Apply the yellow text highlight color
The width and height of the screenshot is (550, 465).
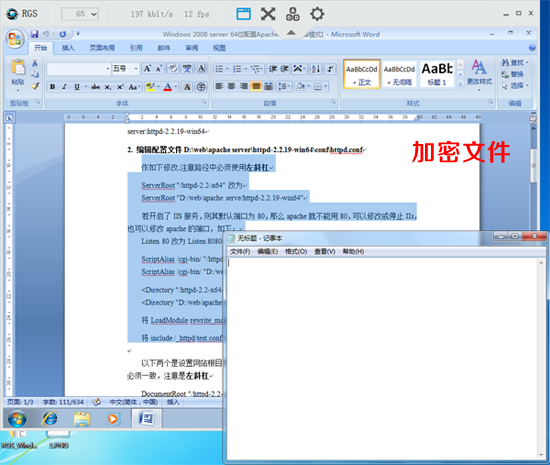tap(150, 87)
